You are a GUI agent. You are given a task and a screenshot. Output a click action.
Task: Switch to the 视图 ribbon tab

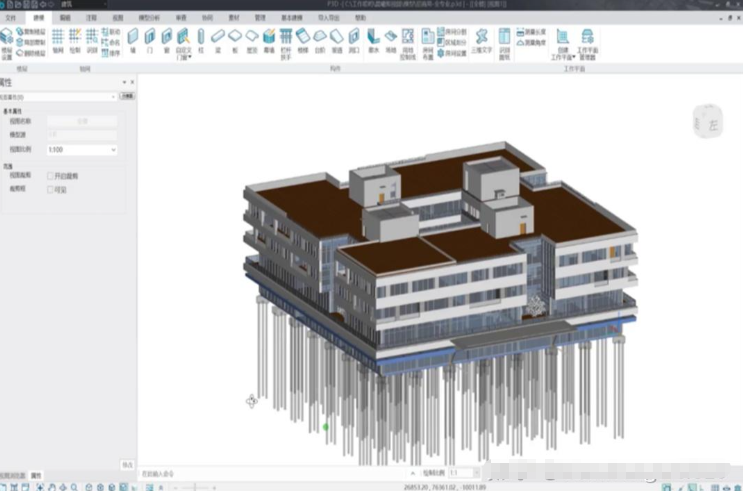pos(118,18)
